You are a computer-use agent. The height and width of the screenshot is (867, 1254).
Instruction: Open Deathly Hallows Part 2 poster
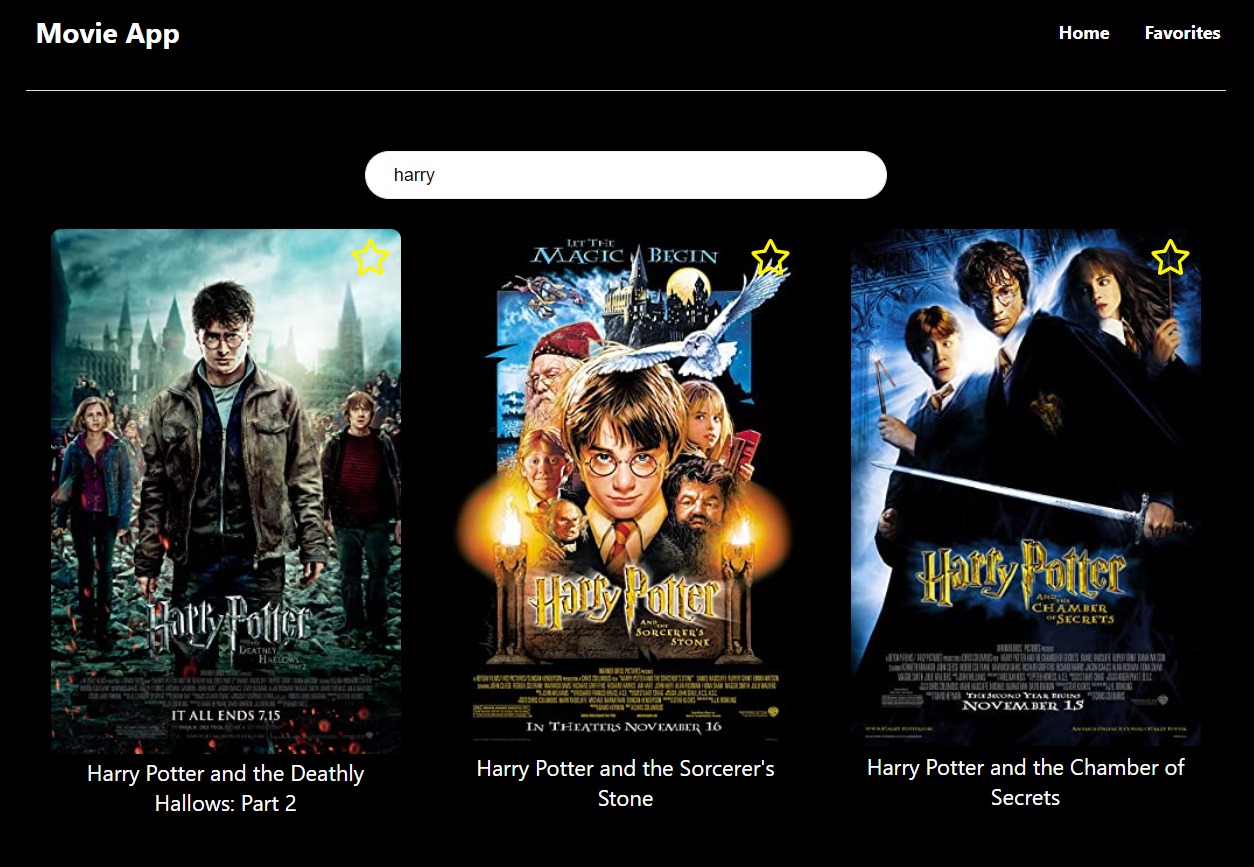coord(226,491)
